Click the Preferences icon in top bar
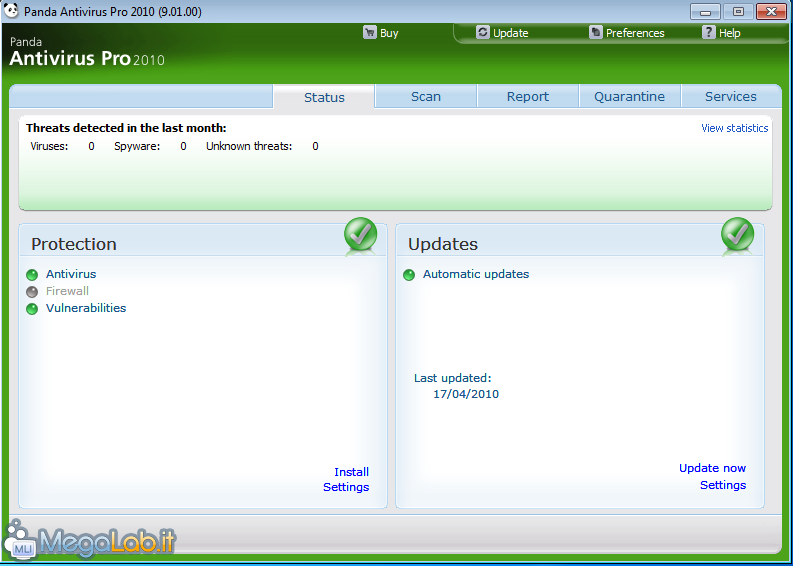 click(596, 32)
